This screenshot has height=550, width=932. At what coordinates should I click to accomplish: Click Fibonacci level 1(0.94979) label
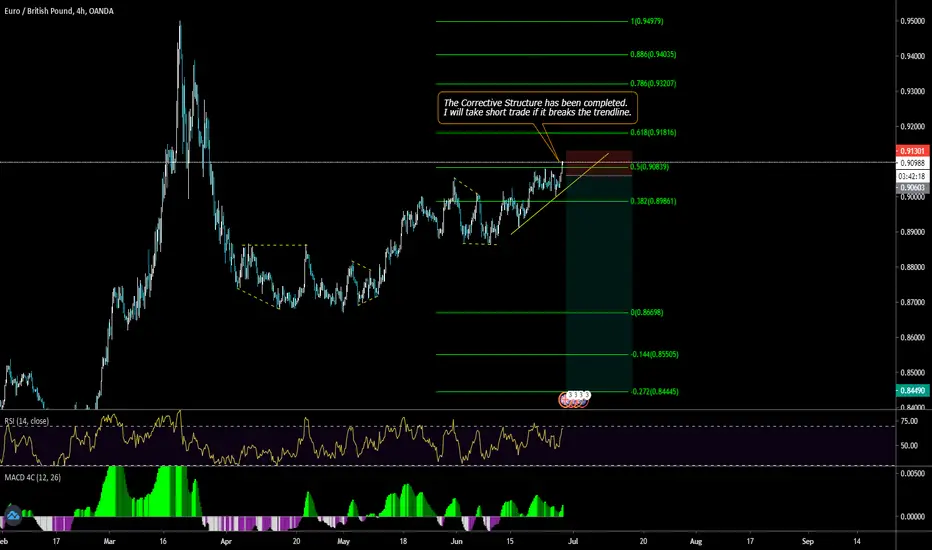point(647,21)
